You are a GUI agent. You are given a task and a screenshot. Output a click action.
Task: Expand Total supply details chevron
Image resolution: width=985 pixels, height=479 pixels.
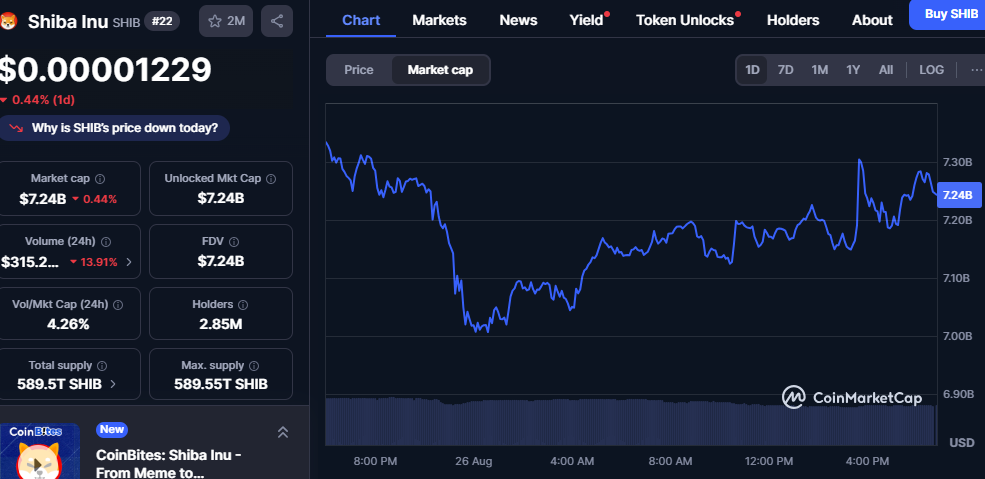(x=113, y=384)
